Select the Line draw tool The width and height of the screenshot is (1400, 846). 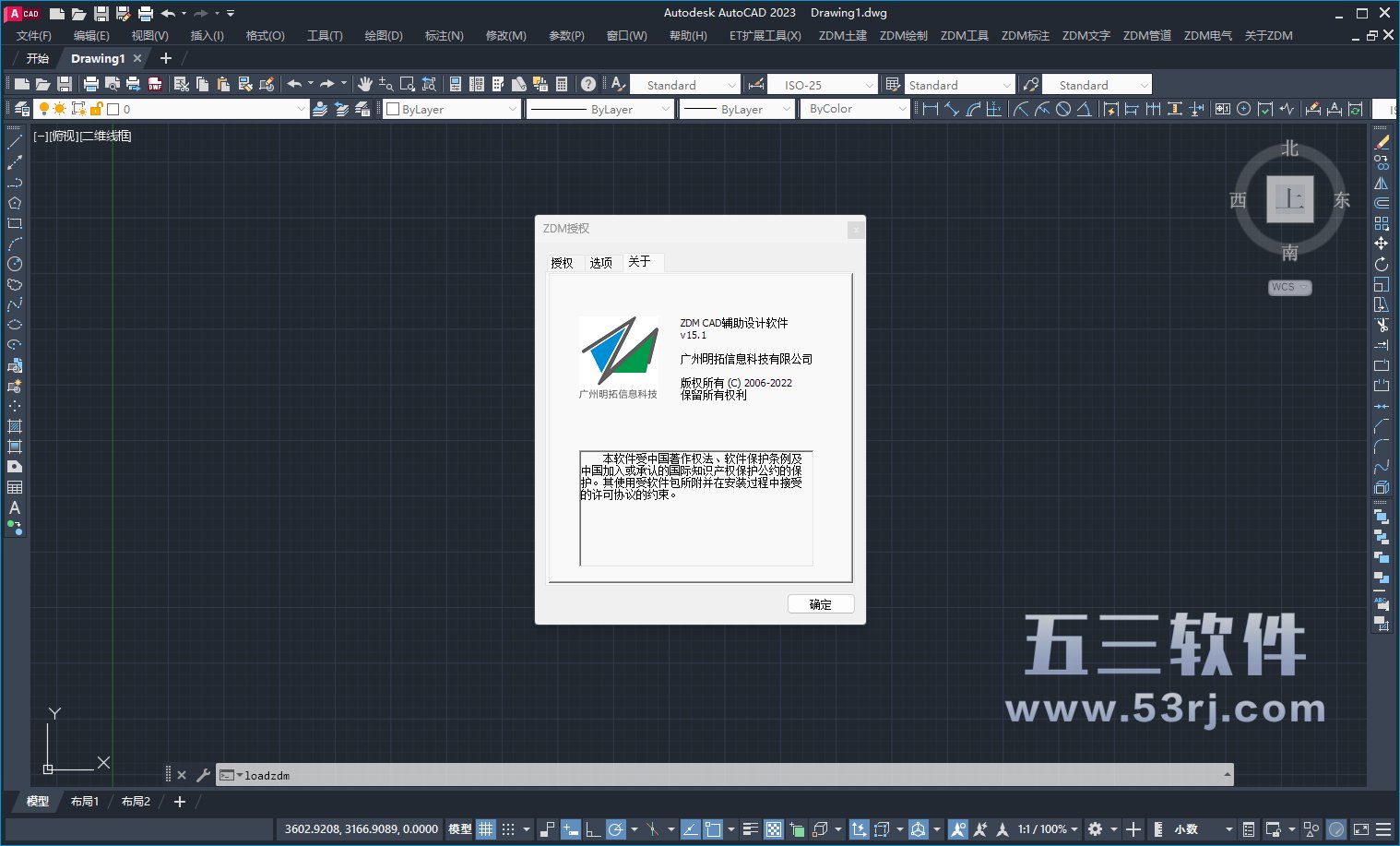(x=15, y=142)
